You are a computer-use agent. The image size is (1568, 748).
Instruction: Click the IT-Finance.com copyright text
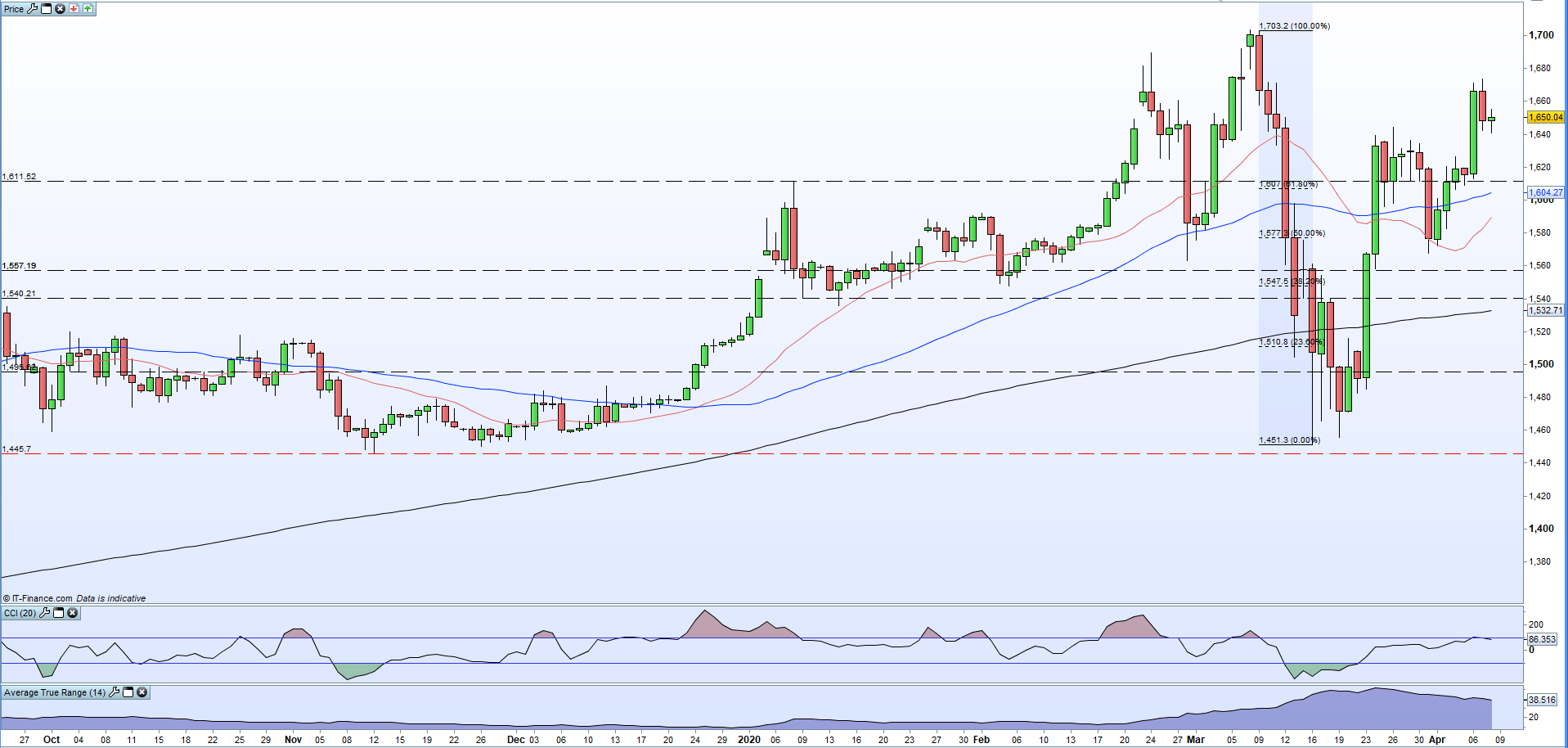[38, 598]
